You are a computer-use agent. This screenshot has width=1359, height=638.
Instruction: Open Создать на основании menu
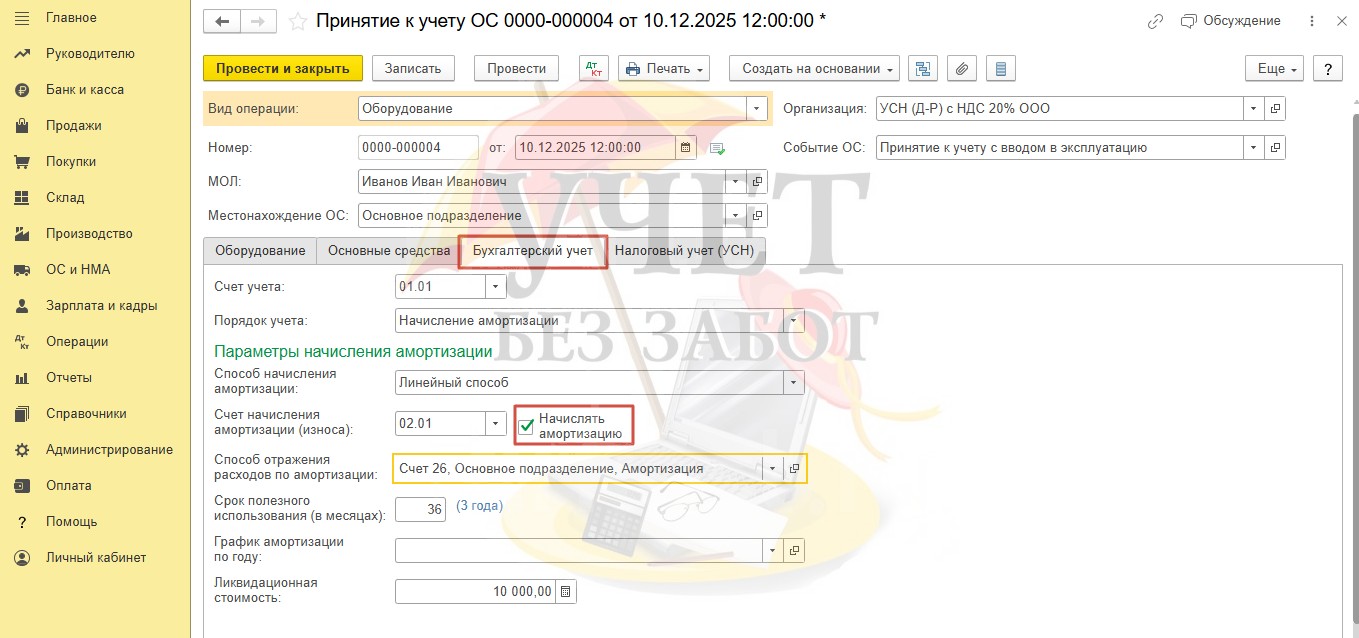coord(814,68)
